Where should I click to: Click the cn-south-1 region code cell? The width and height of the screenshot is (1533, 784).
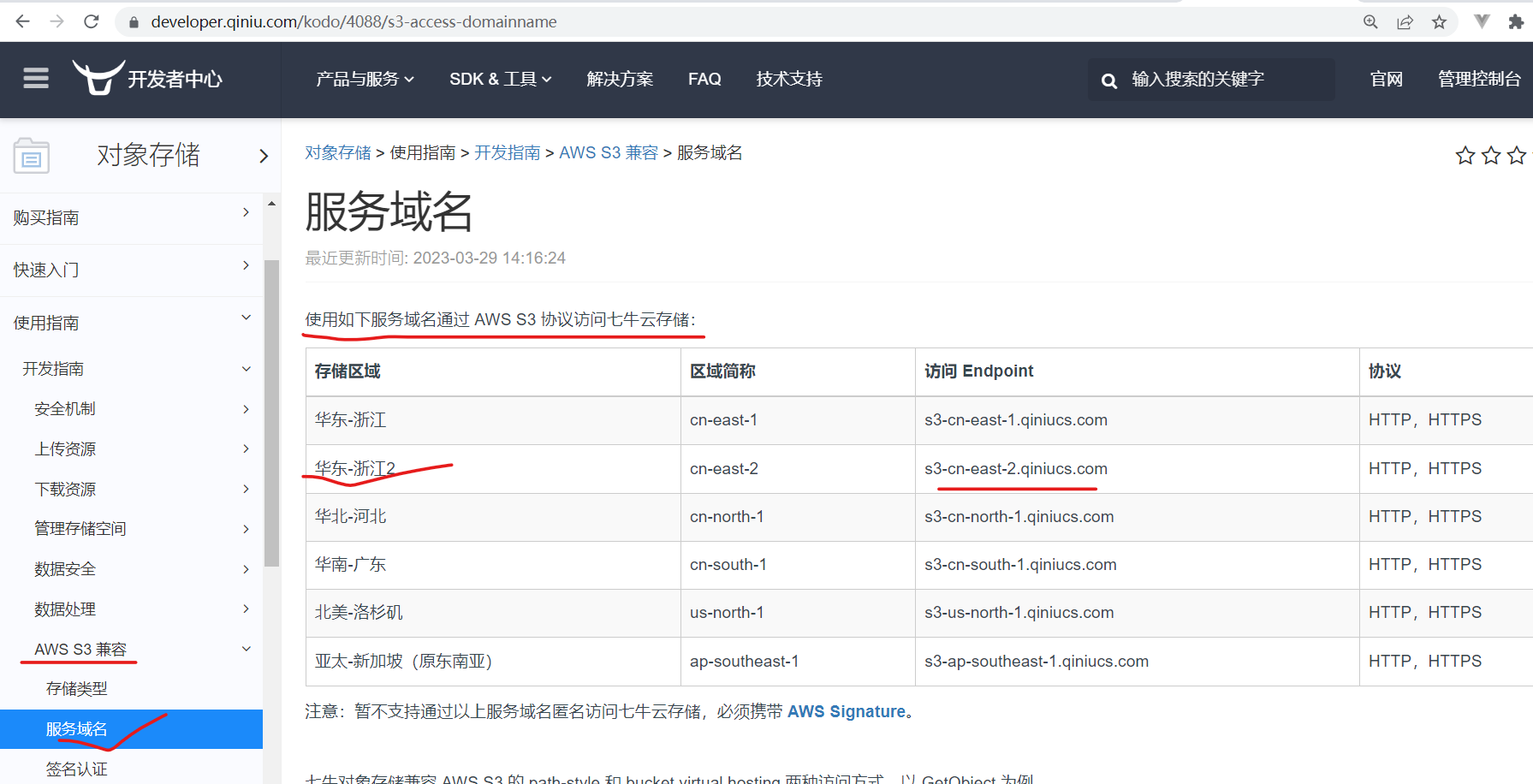click(x=798, y=565)
